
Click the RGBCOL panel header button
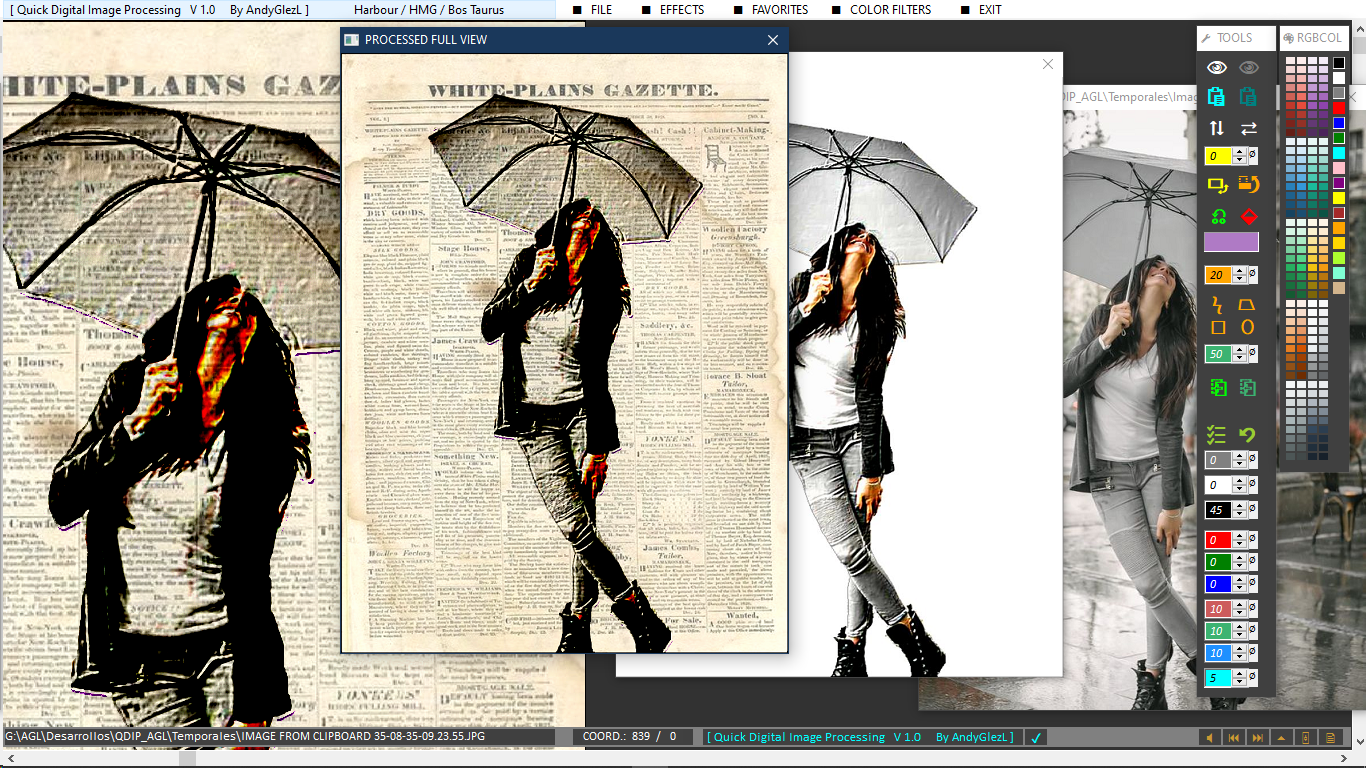click(x=1314, y=38)
